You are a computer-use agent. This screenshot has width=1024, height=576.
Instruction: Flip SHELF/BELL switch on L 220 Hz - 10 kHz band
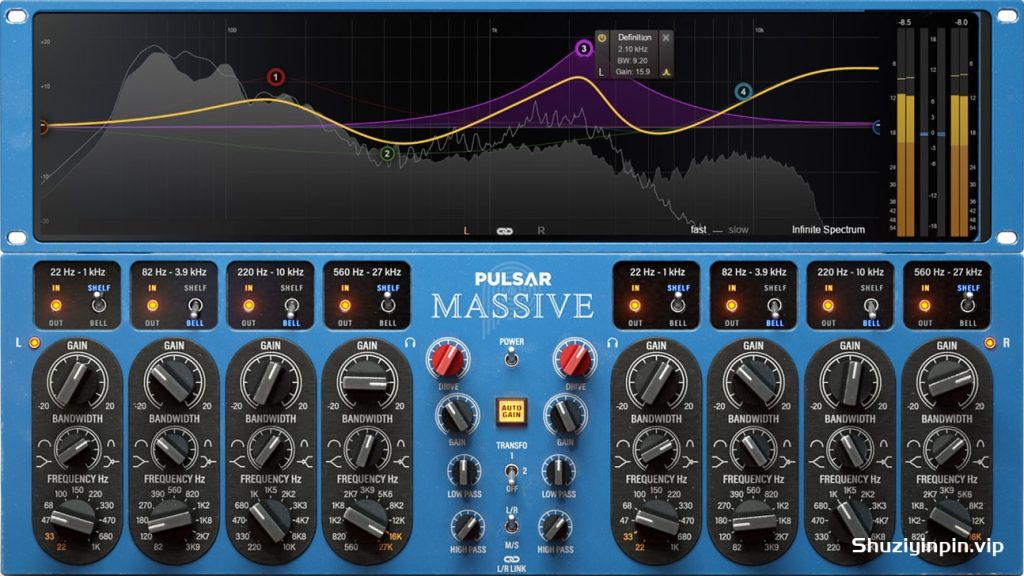tap(291, 306)
